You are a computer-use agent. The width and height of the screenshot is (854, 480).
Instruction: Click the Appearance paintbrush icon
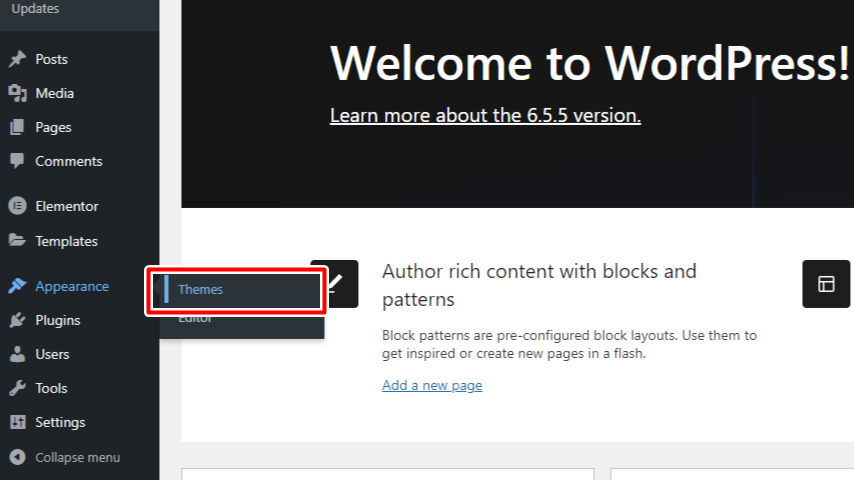17,285
